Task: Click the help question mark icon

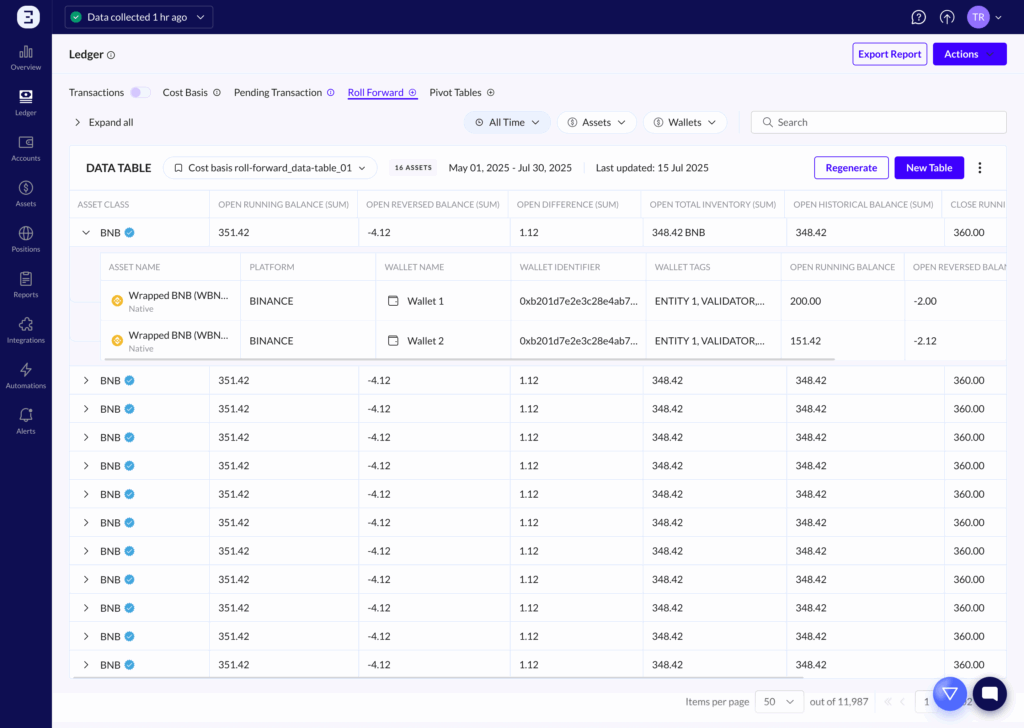Action: (918, 17)
